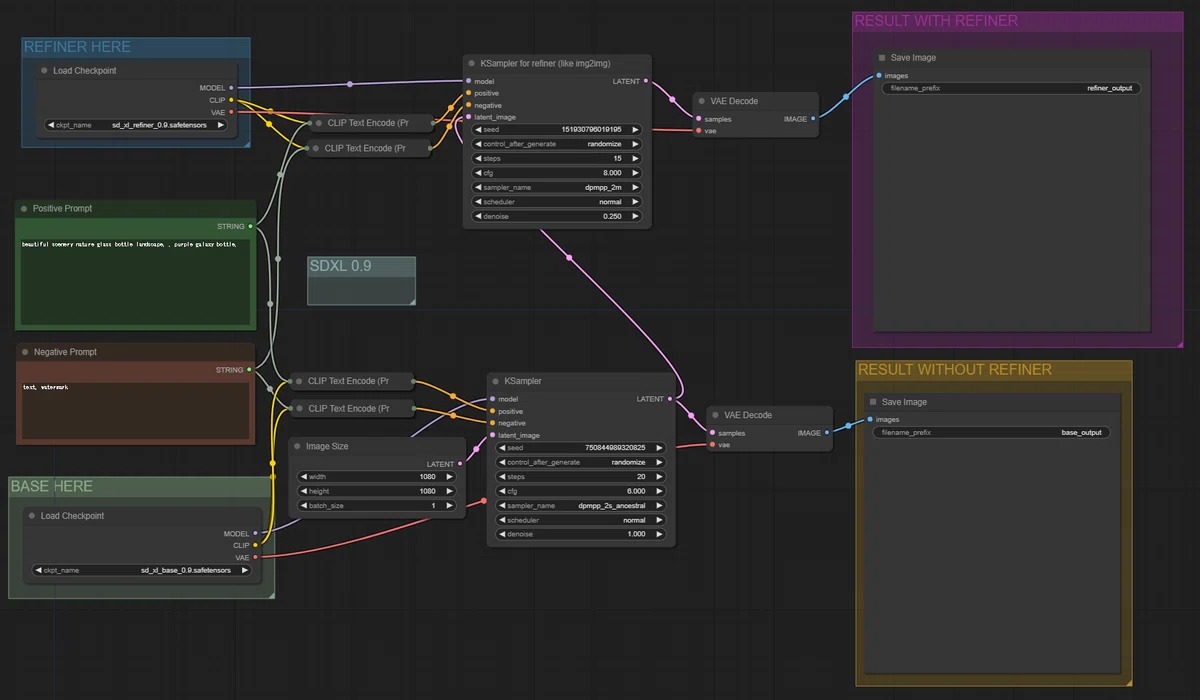Open the ckpt_name sd_xl_refiner_0.9.safetensors selector
Image resolution: width=1200 pixels, height=700 pixels.
pos(135,126)
